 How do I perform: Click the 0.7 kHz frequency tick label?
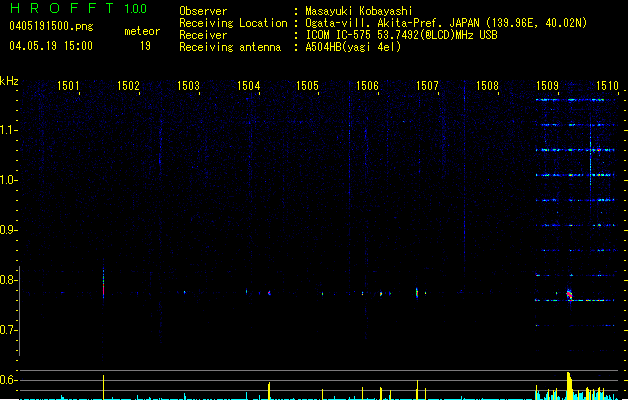(8, 330)
